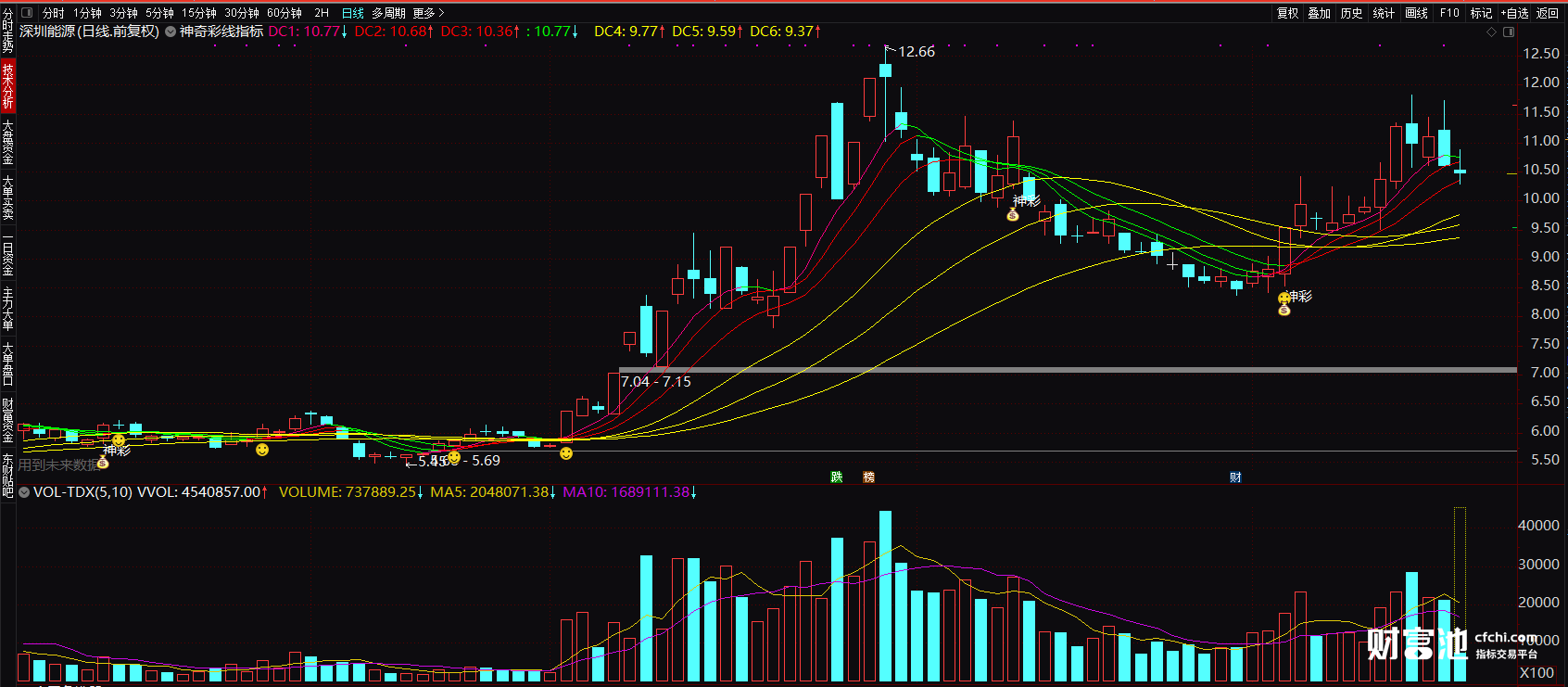Click the 12.66 high price label
The image size is (1568, 687).
pyautogui.click(x=917, y=52)
